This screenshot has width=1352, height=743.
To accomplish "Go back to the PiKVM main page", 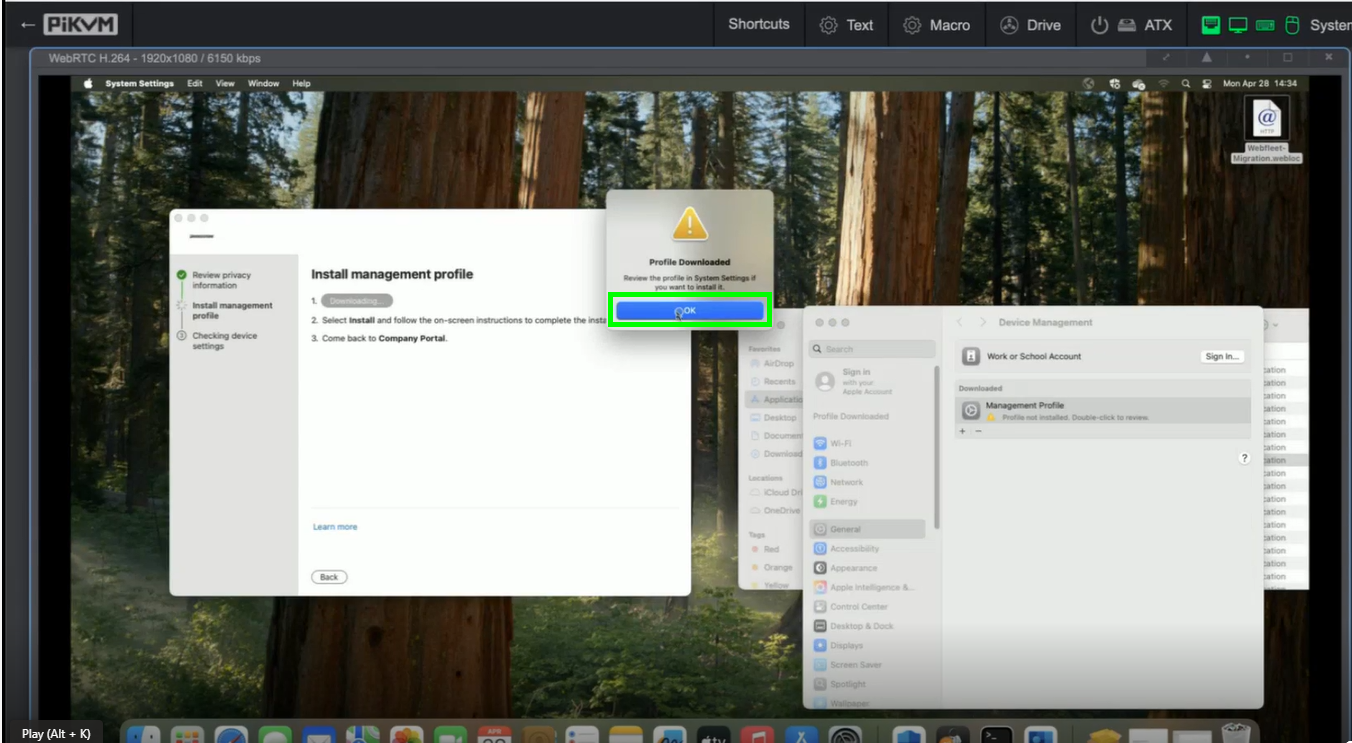I will tap(69, 25).
